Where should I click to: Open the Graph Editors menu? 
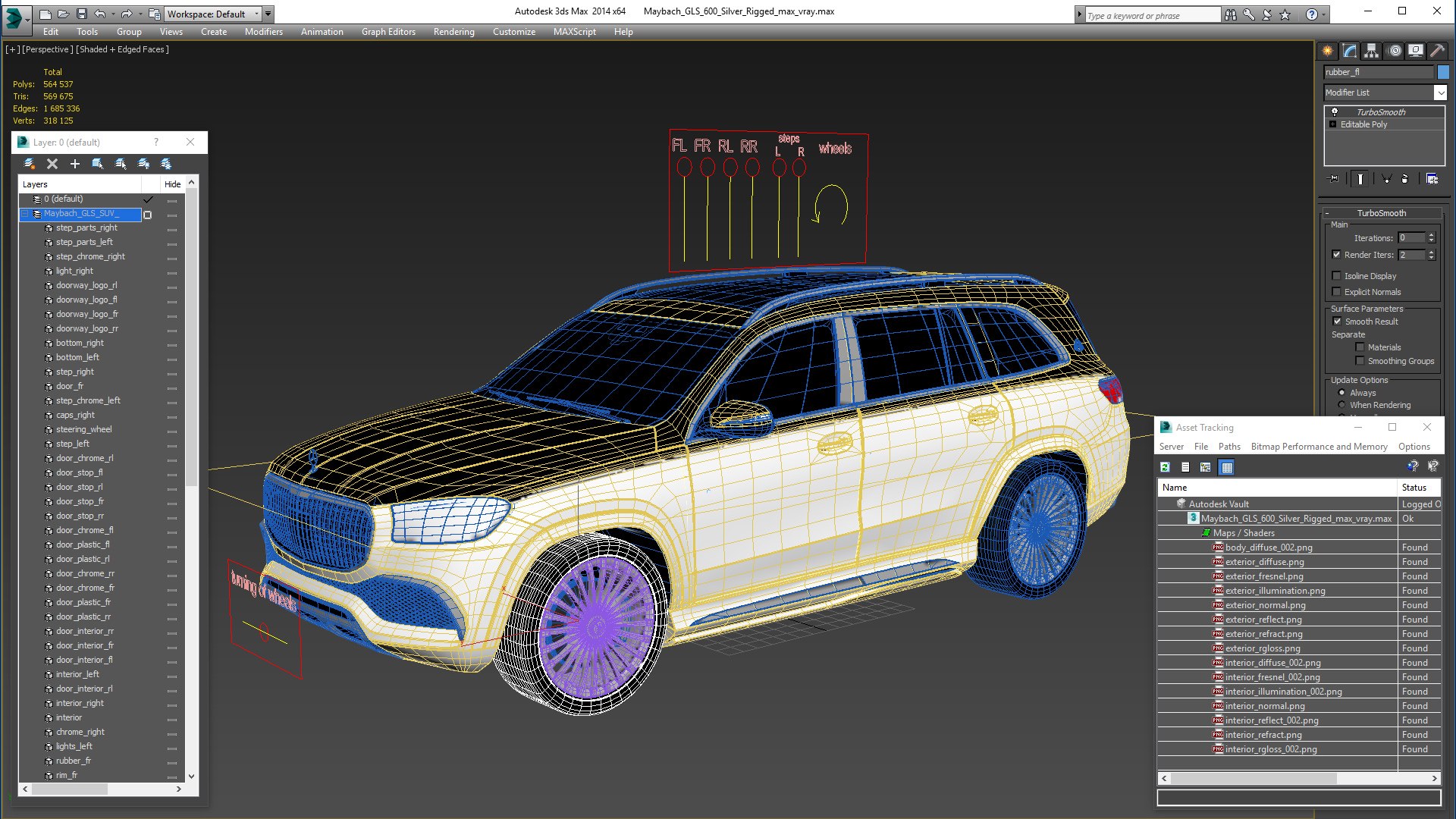(x=388, y=32)
